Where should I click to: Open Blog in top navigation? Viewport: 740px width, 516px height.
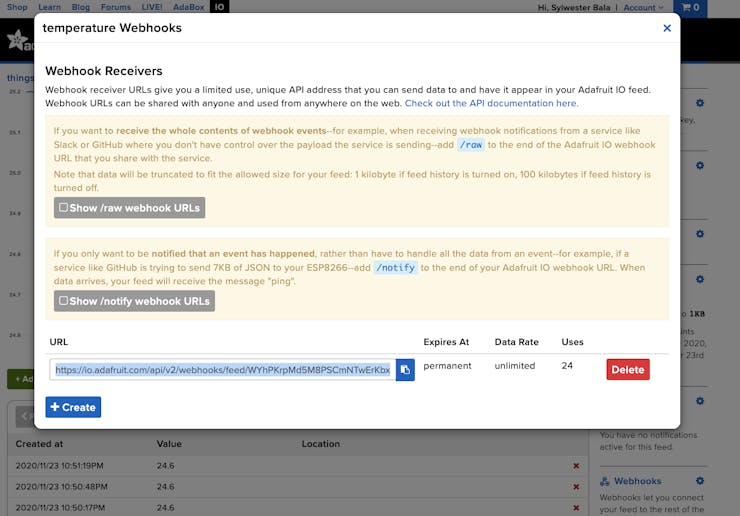coord(81,7)
